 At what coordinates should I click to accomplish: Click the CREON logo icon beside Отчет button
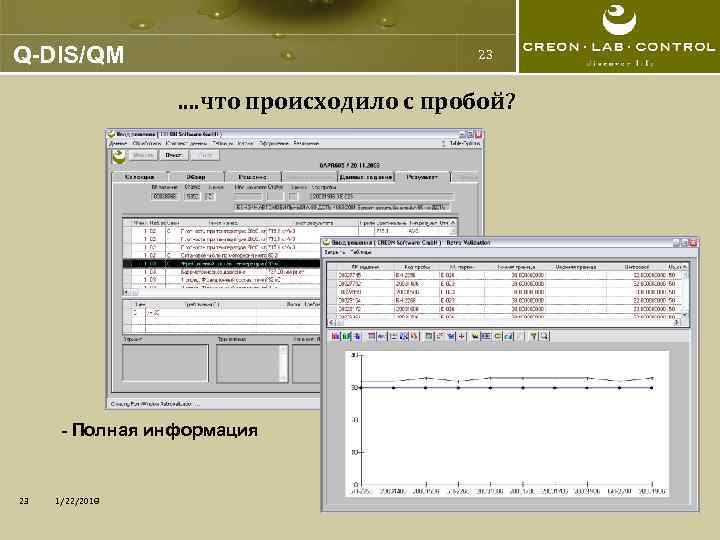119,156
